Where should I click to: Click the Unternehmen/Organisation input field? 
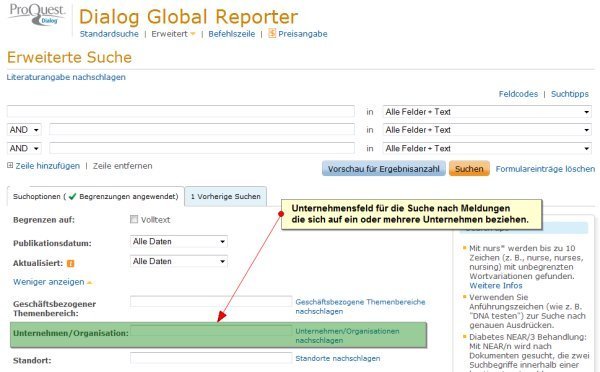pyautogui.click(x=211, y=331)
